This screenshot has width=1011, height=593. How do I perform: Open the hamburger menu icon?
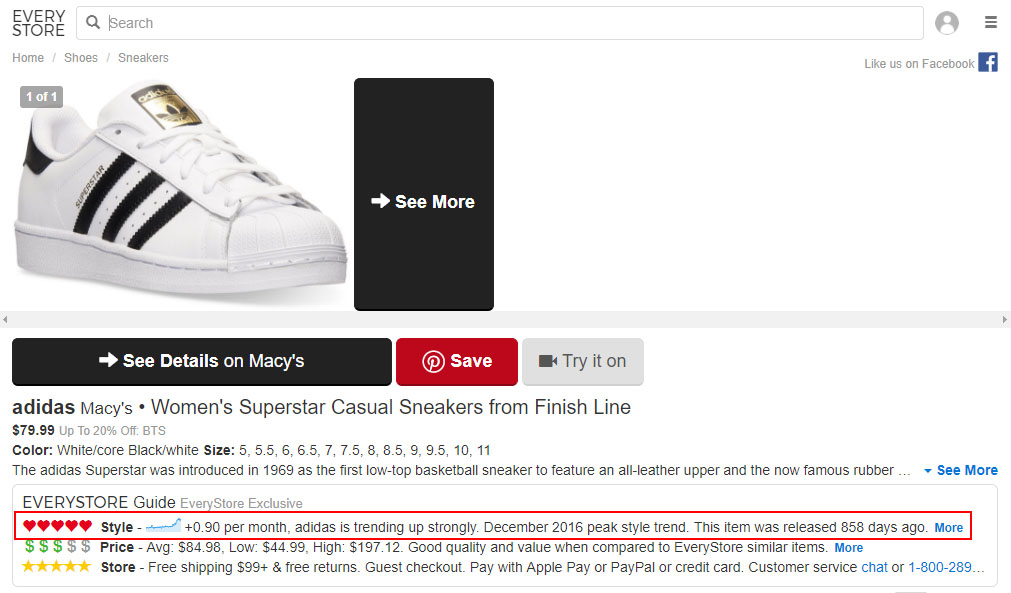991,23
